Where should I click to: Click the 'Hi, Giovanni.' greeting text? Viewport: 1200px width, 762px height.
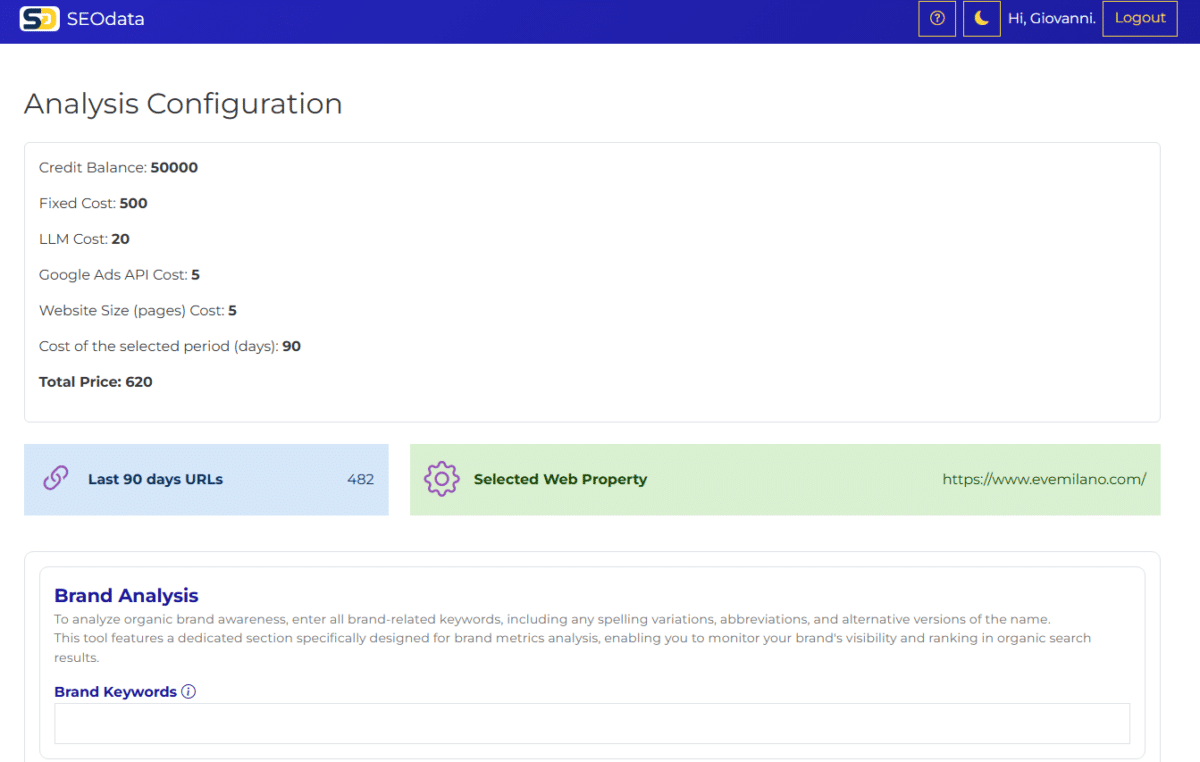1052,18
